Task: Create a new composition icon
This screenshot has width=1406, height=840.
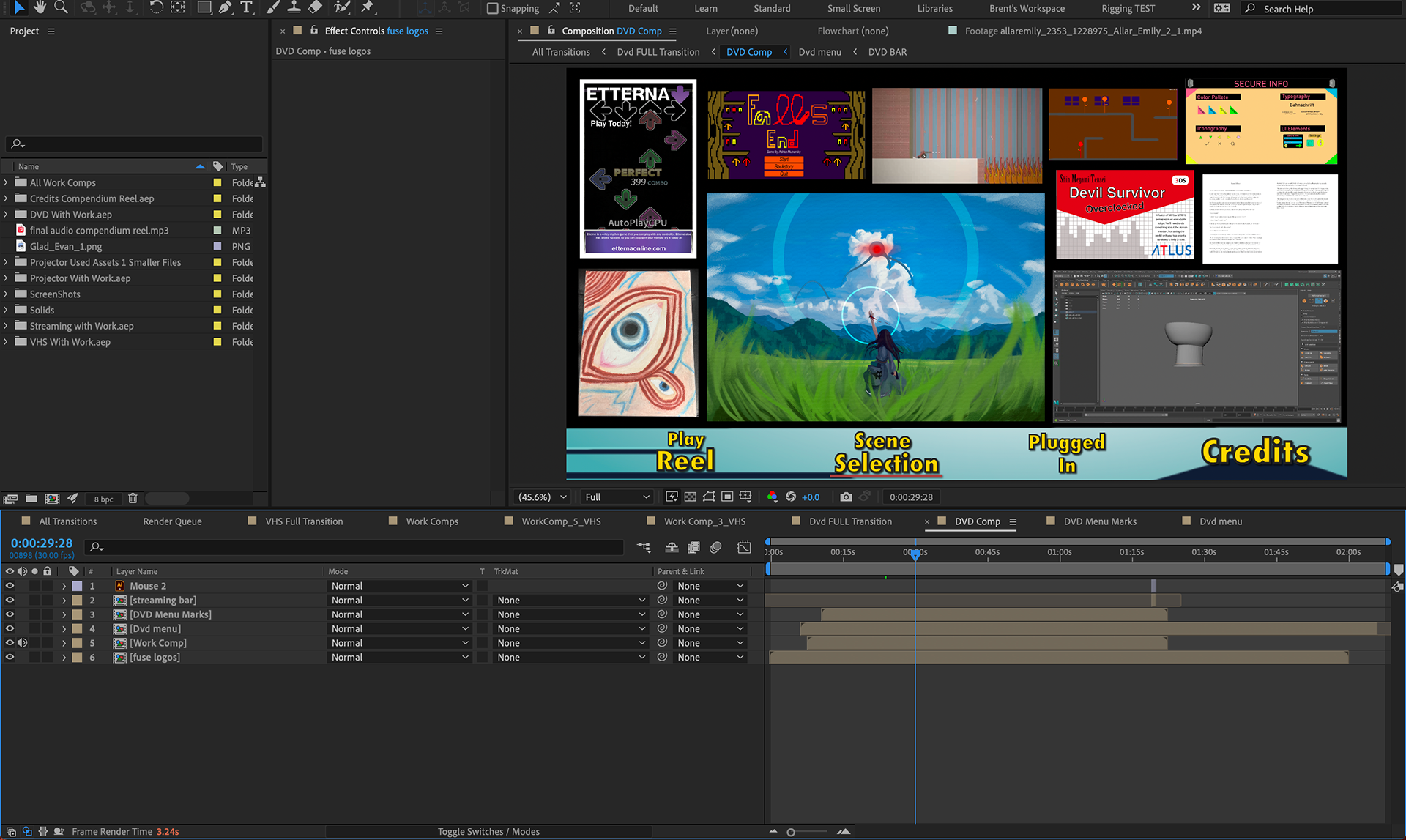Action: [52, 499]
